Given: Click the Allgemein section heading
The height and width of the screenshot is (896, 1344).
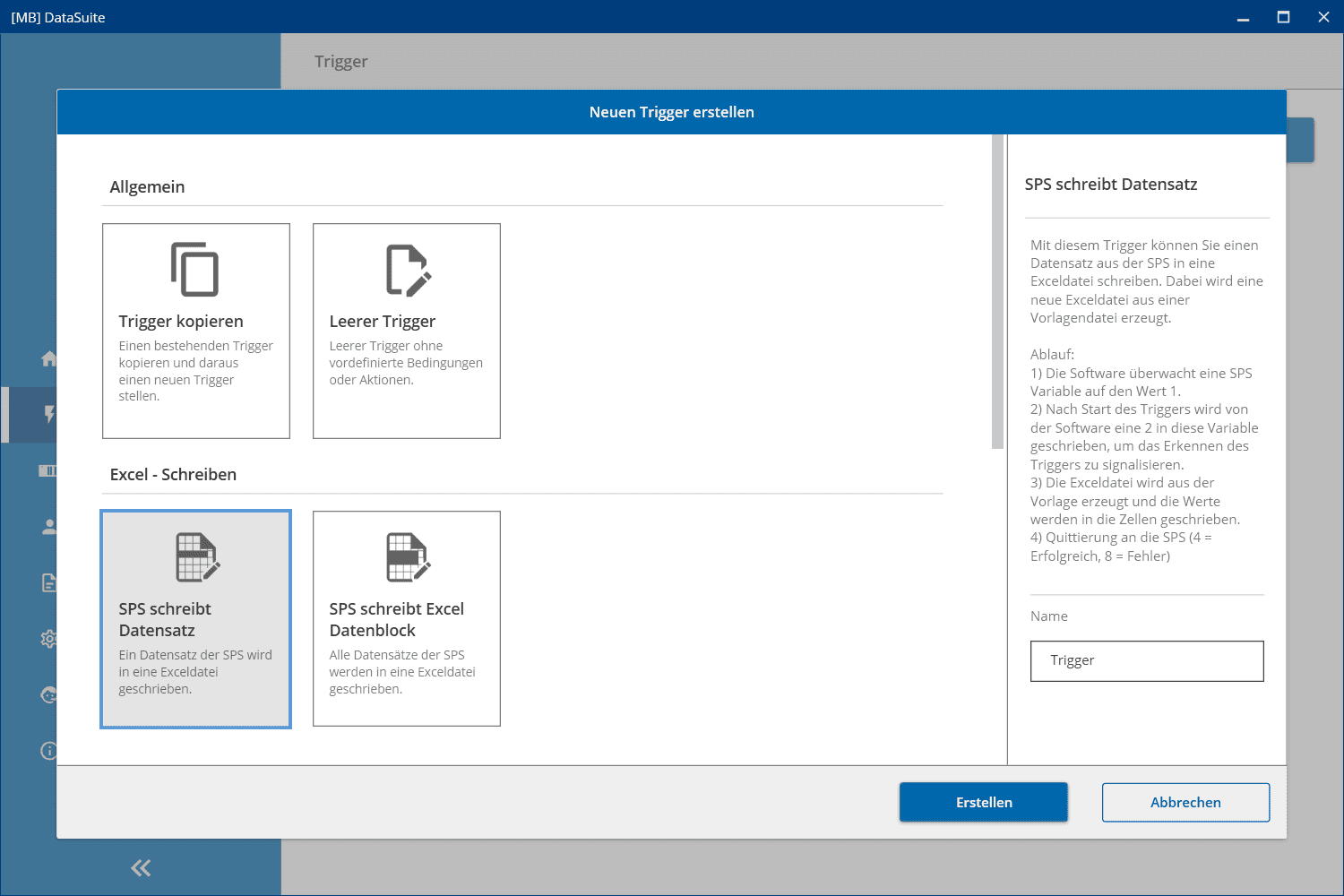Looking at the screenshot, I should [x=147, y=186].
